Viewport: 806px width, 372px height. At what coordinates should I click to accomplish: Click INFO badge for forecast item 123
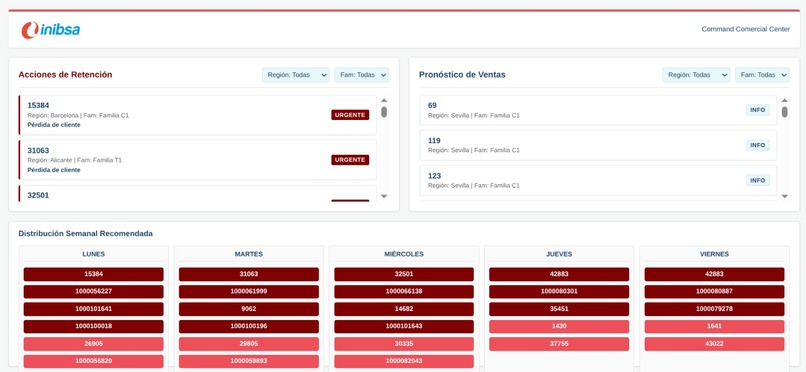(758, 180)
